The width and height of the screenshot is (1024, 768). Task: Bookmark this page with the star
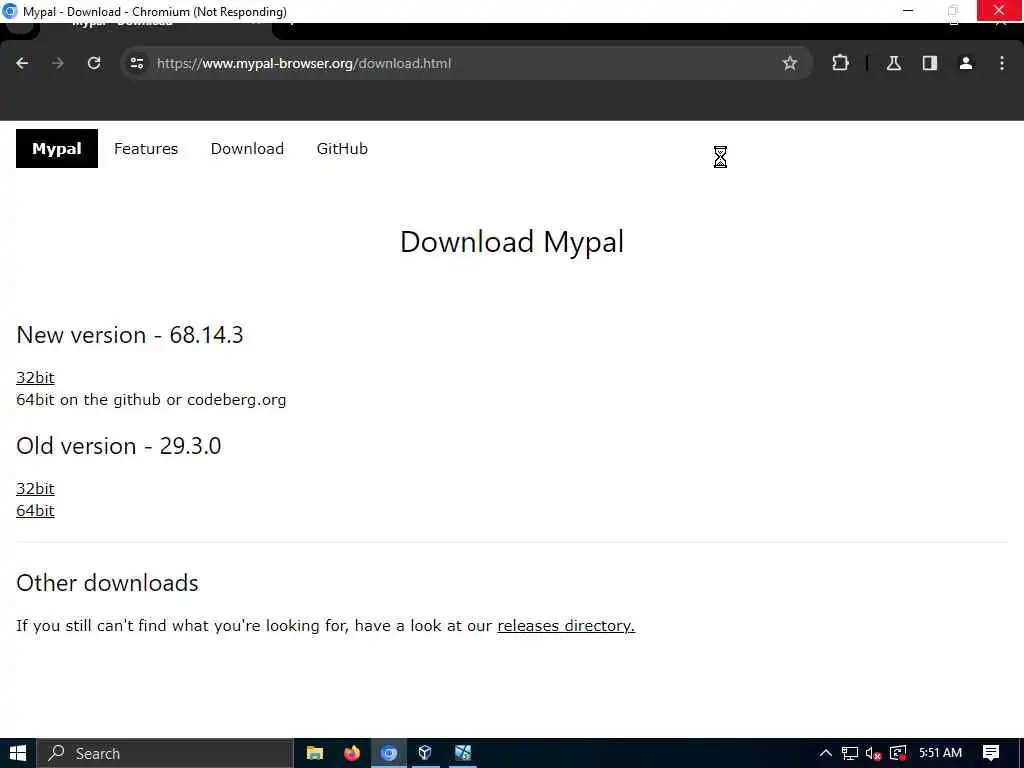point(790,63)
